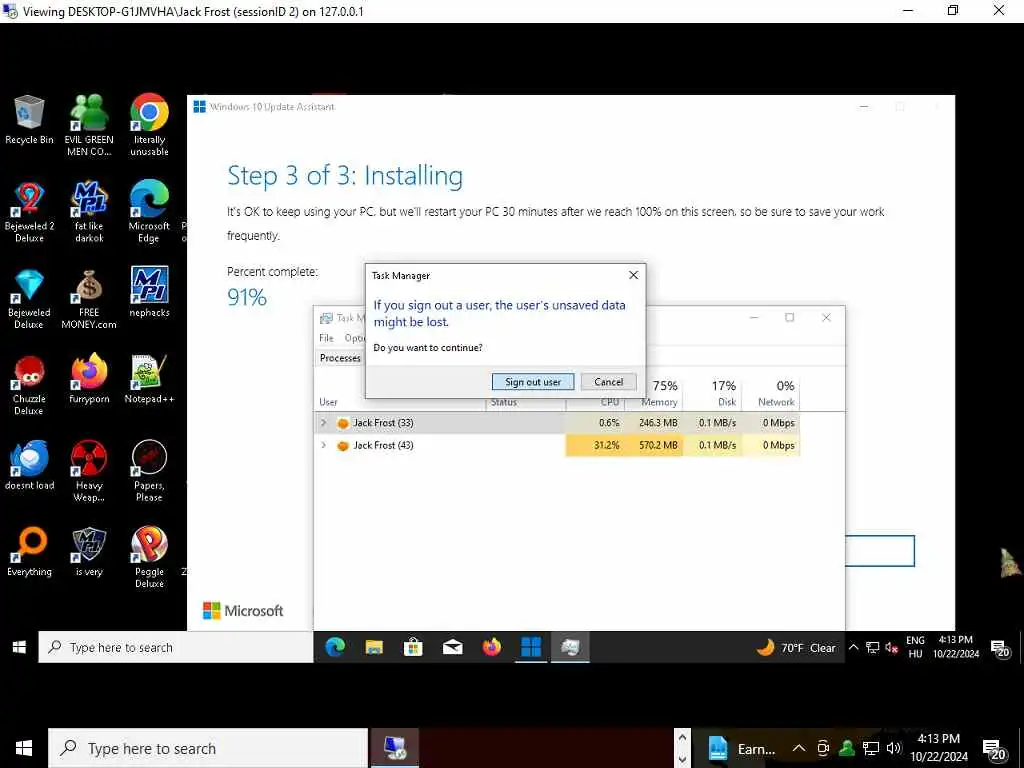Open the remote notification center icon

coord(1000,648)
